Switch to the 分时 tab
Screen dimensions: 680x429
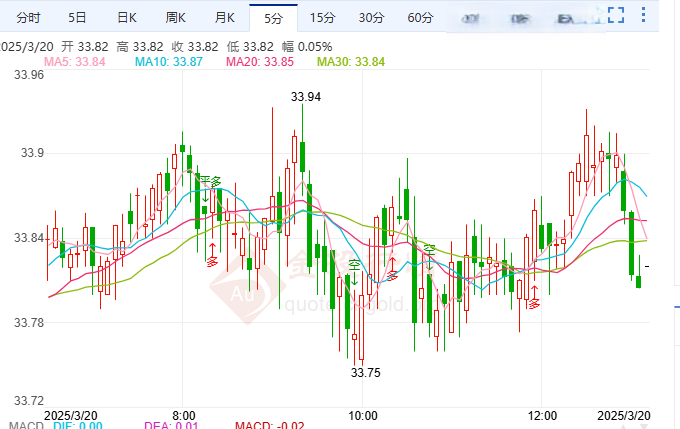point(28,18)
